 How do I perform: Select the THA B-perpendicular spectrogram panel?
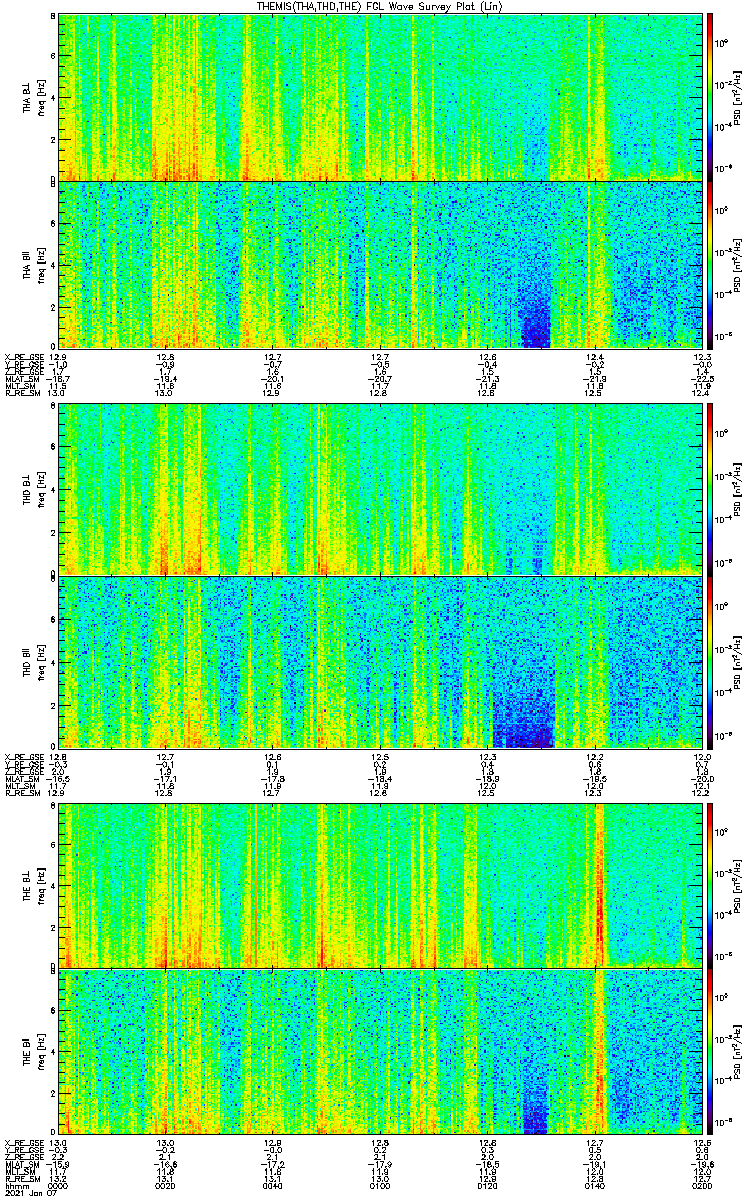click(379, 96)
